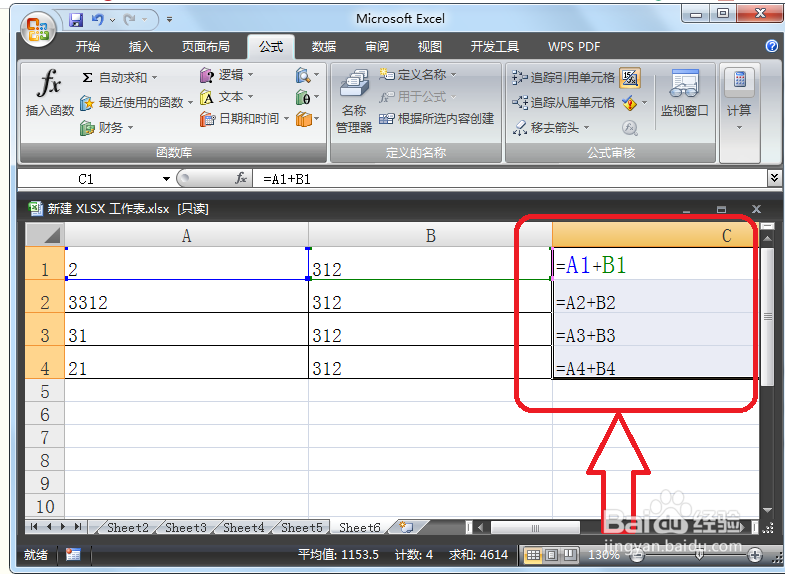785x574 pixels.
Task: Click the zoom out minus button
Action: tap(637, 554)
